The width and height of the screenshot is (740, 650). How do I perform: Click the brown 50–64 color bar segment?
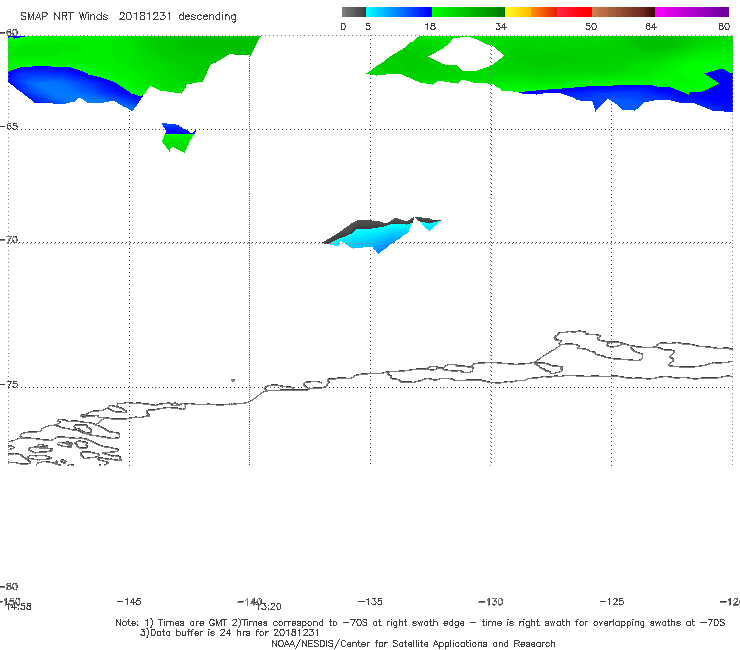click(623, 12)
